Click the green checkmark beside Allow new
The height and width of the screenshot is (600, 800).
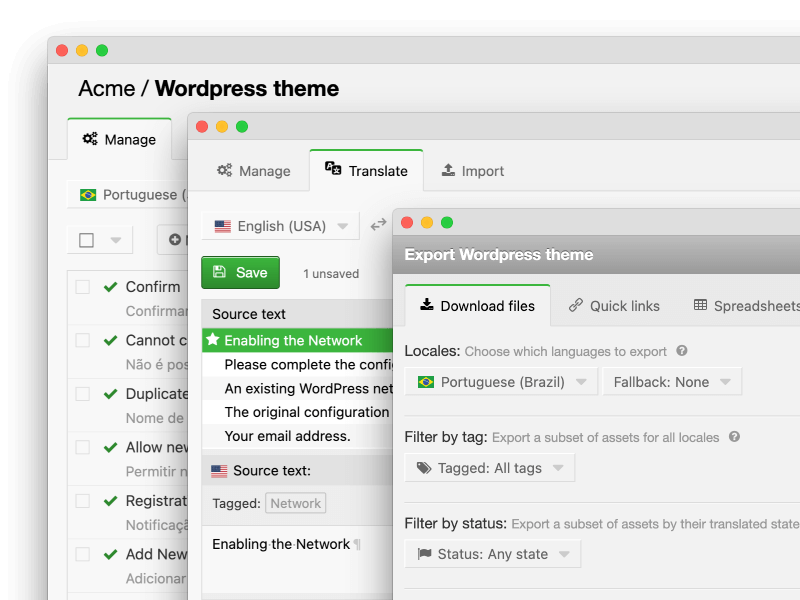coord(111,447)
